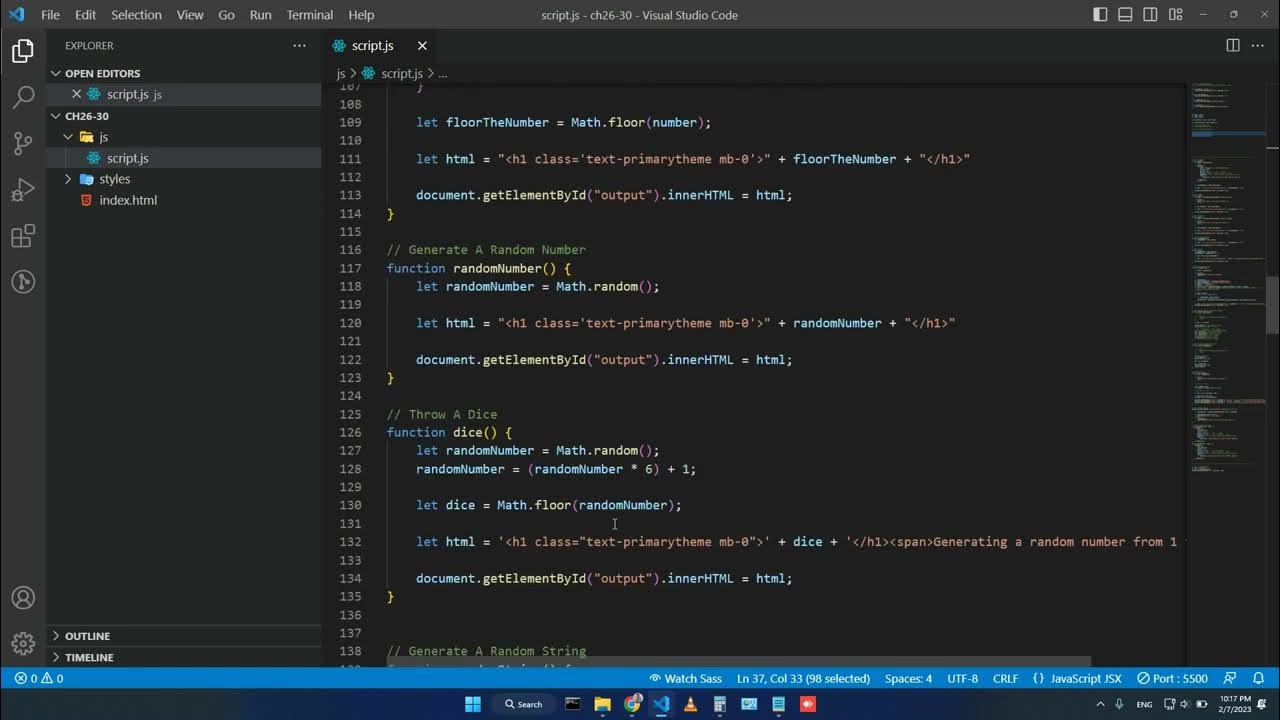This screenshot has width=1280, height=720.
Task: Open the Run and Debug view
Action: click(23, 189)
